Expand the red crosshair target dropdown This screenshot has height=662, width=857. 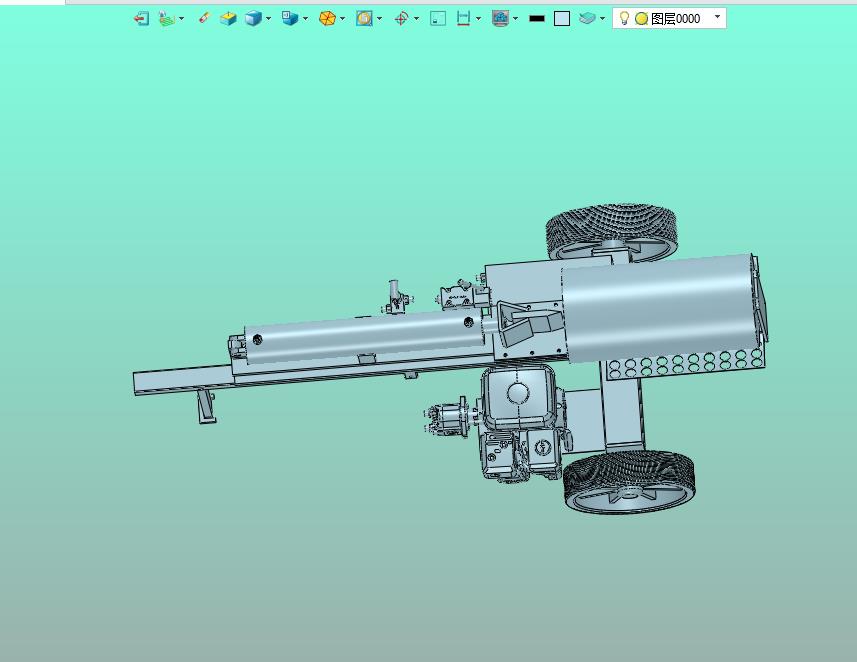[x=416, y=19]
